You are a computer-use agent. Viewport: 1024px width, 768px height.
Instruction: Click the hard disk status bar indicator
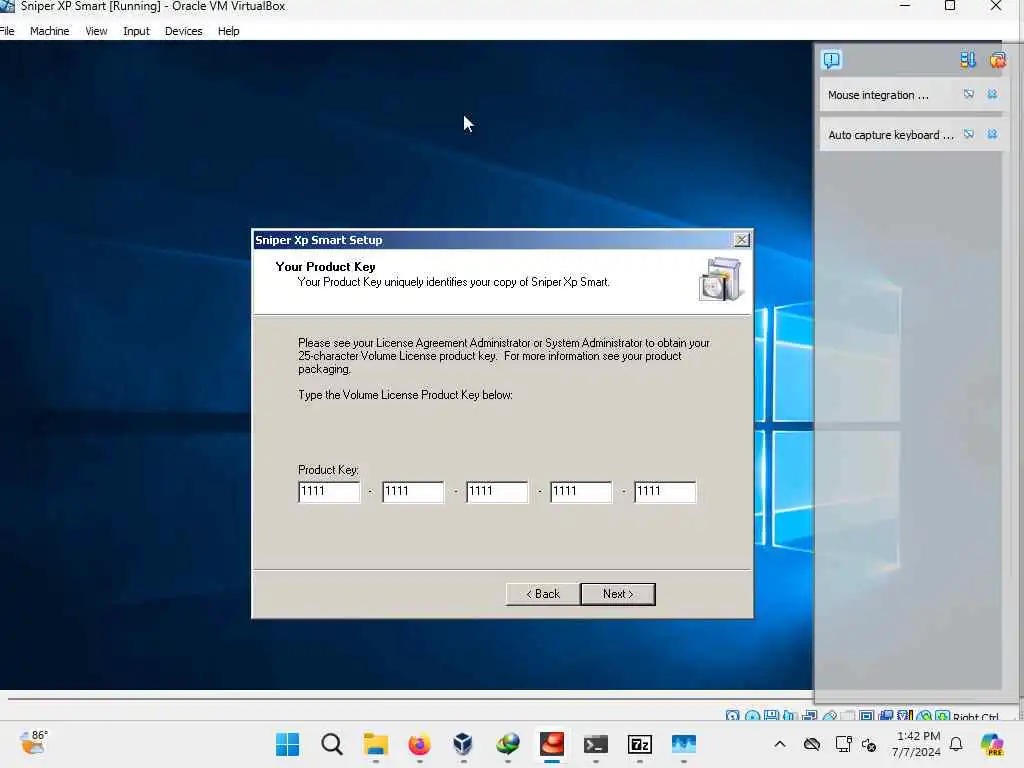coord(732,716)
